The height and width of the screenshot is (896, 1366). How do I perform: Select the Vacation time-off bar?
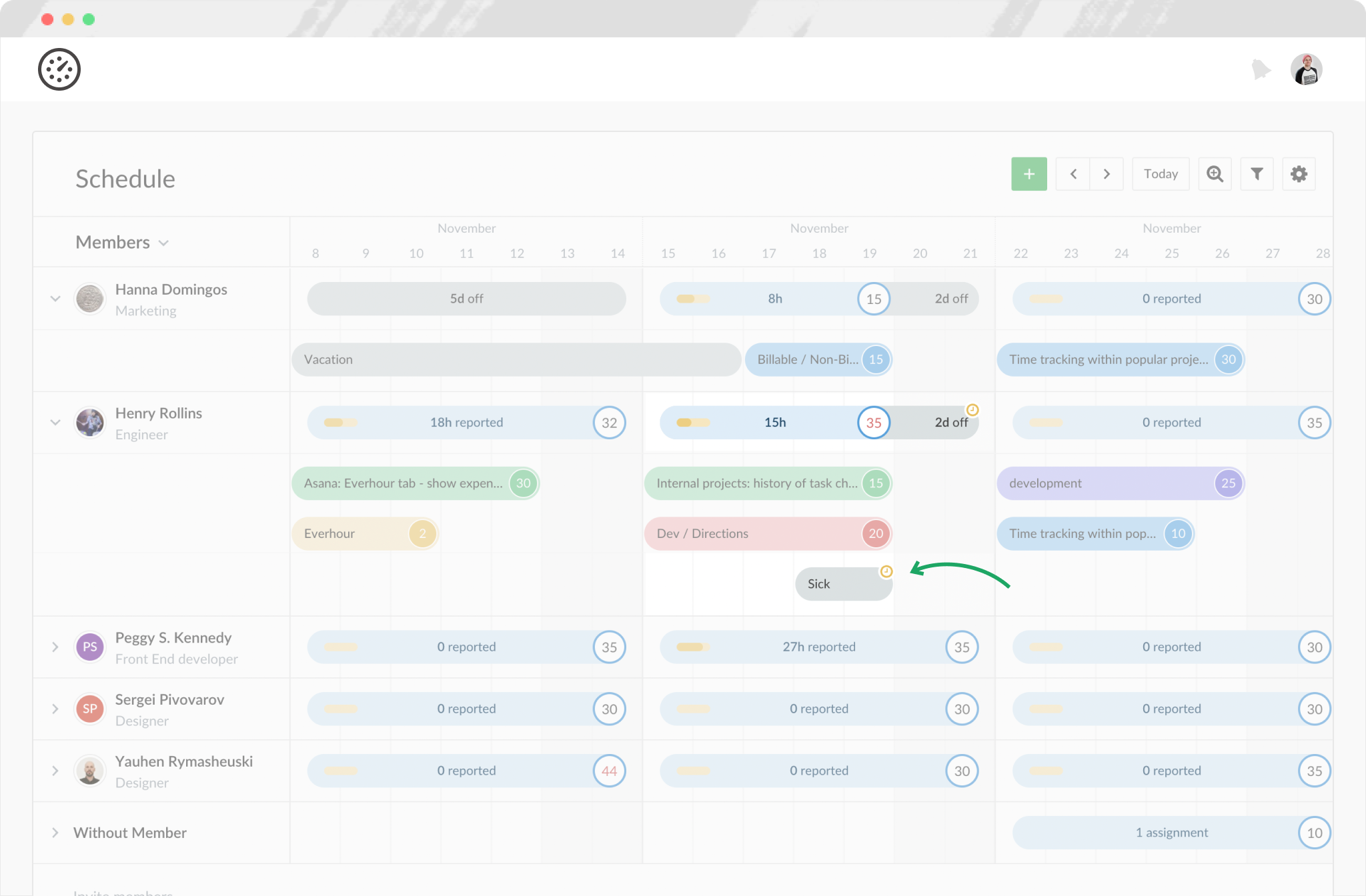[x=516, y=359]
